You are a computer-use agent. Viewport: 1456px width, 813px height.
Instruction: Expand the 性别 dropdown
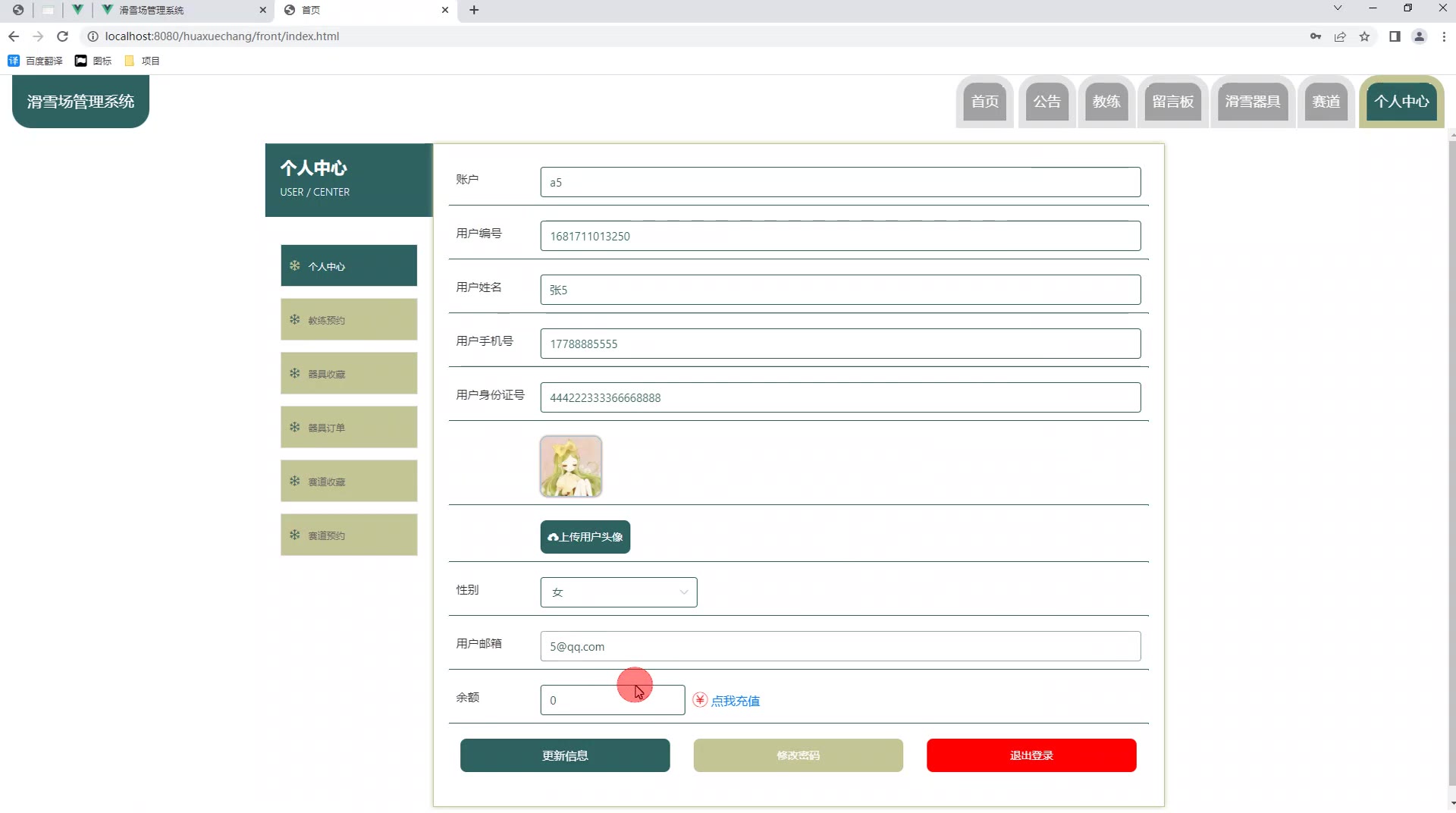click(x=619, y=592)
